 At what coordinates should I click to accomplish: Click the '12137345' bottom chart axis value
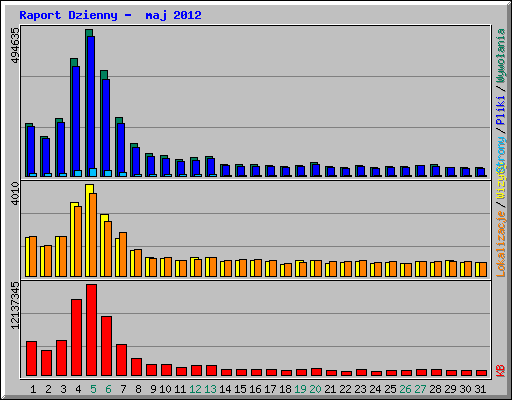15,305
